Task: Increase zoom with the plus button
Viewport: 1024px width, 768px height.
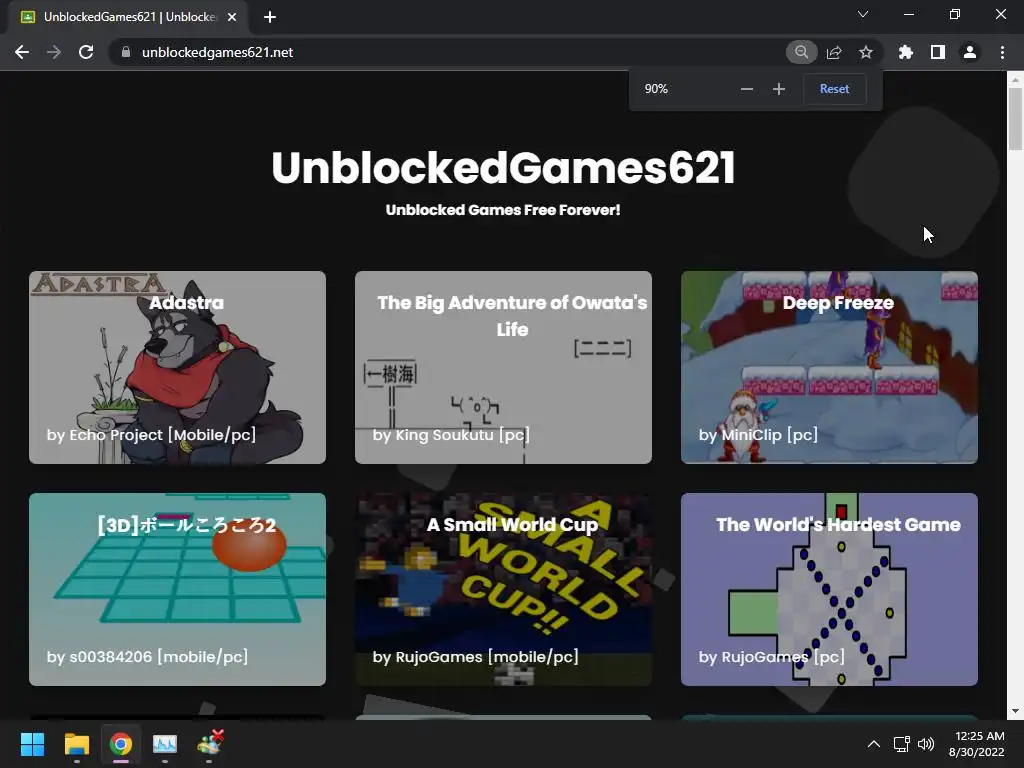Action: pos(778,89)
